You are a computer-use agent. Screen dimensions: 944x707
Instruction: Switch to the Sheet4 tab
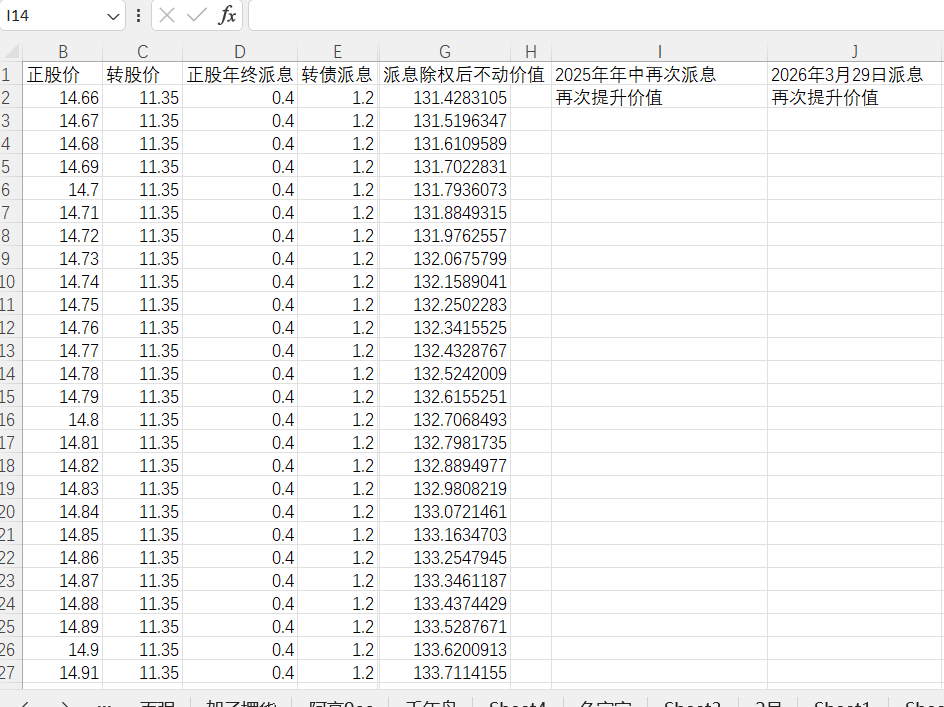point(517,704)
